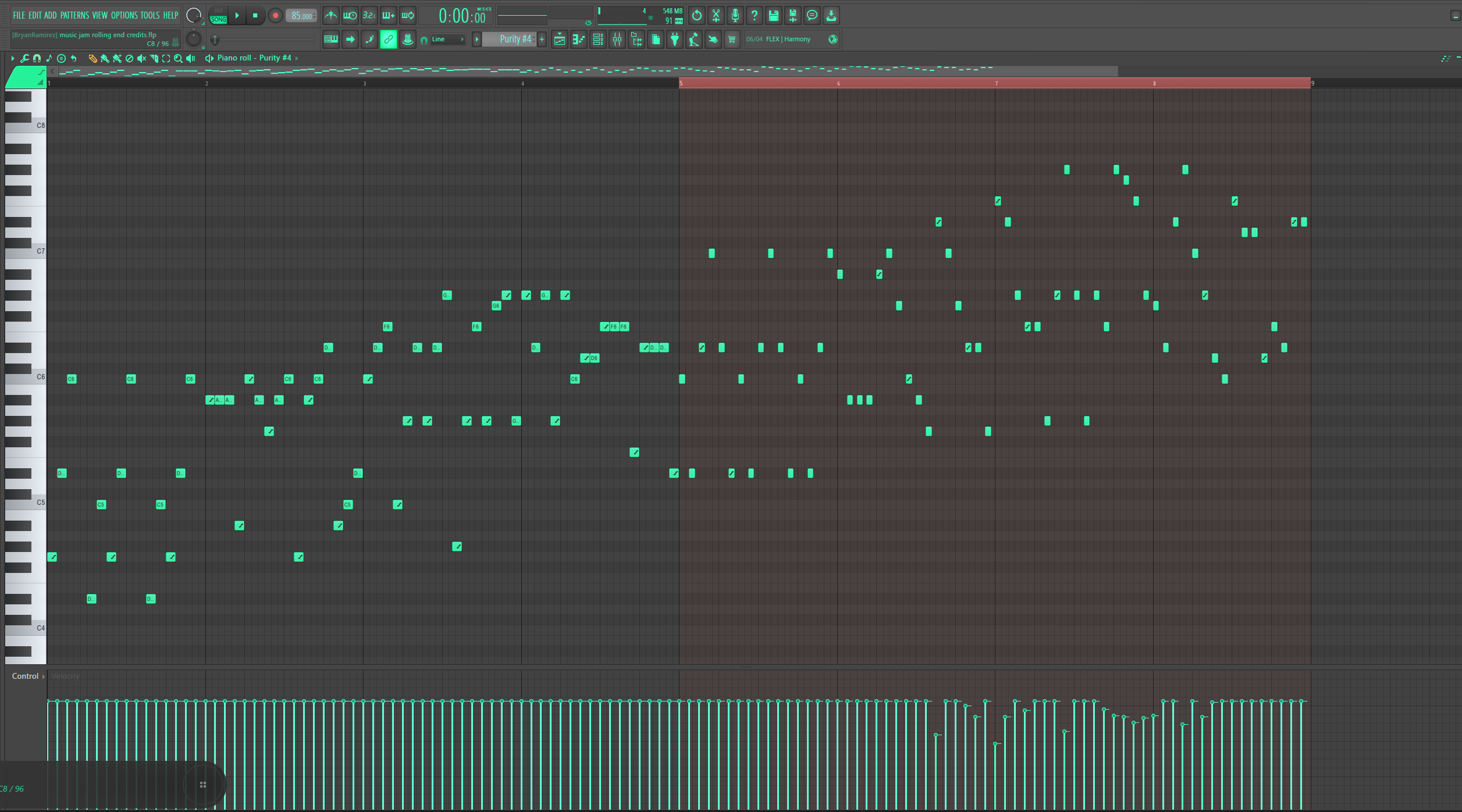The height and width of the screenshot is (812, 1462).
Task: Collapse the overview scroll left arrow
Action: click(x=52, y=71)
